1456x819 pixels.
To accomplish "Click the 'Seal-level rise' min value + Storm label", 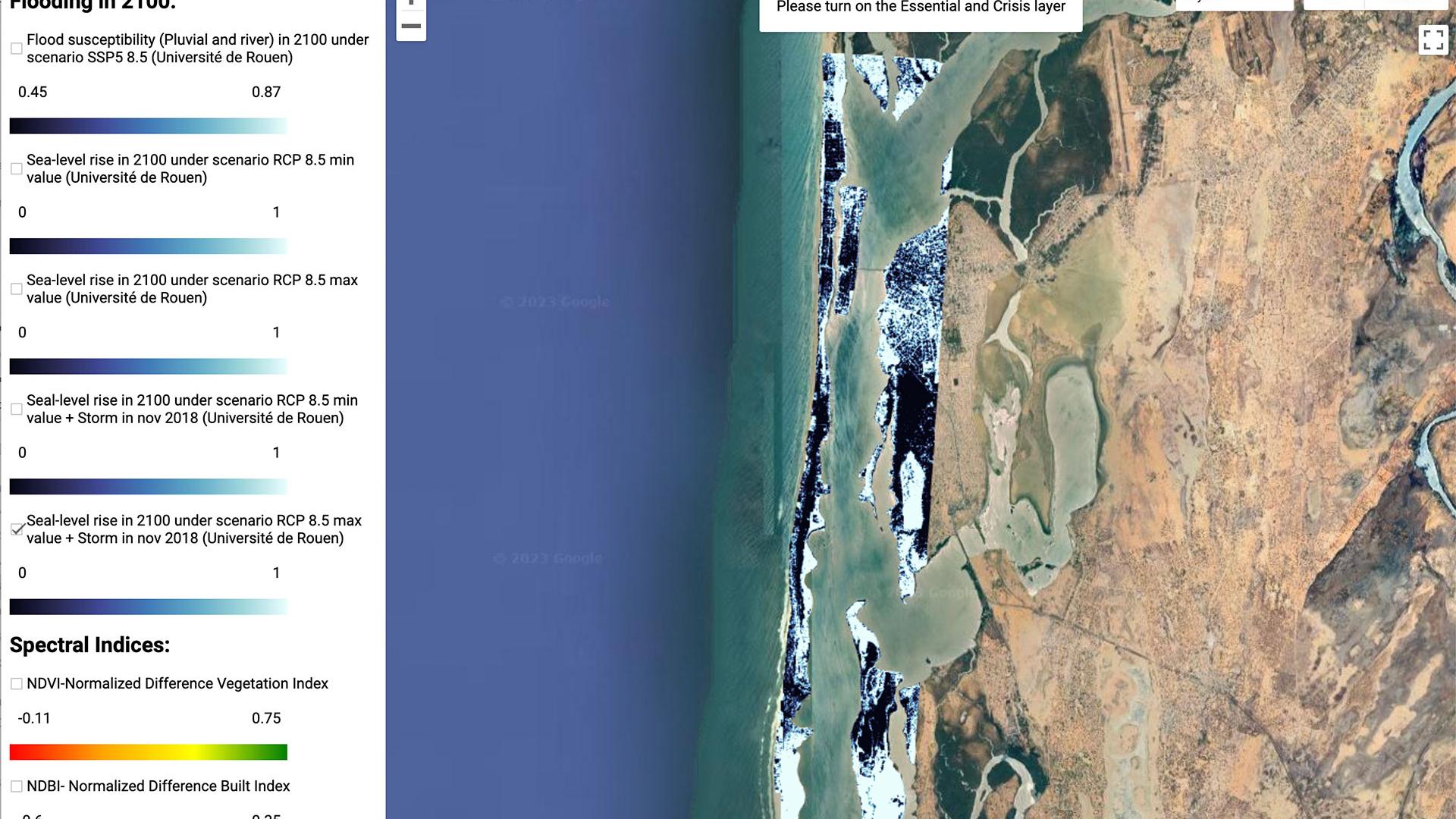I will coord(192,409).
